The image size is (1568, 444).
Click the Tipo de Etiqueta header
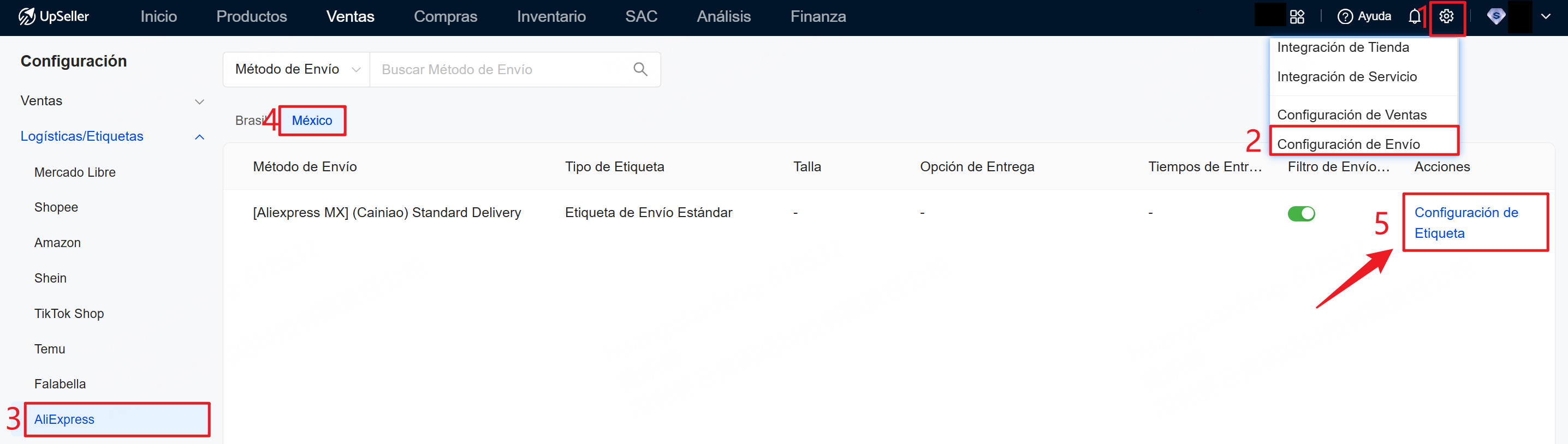tap(614, 167)
